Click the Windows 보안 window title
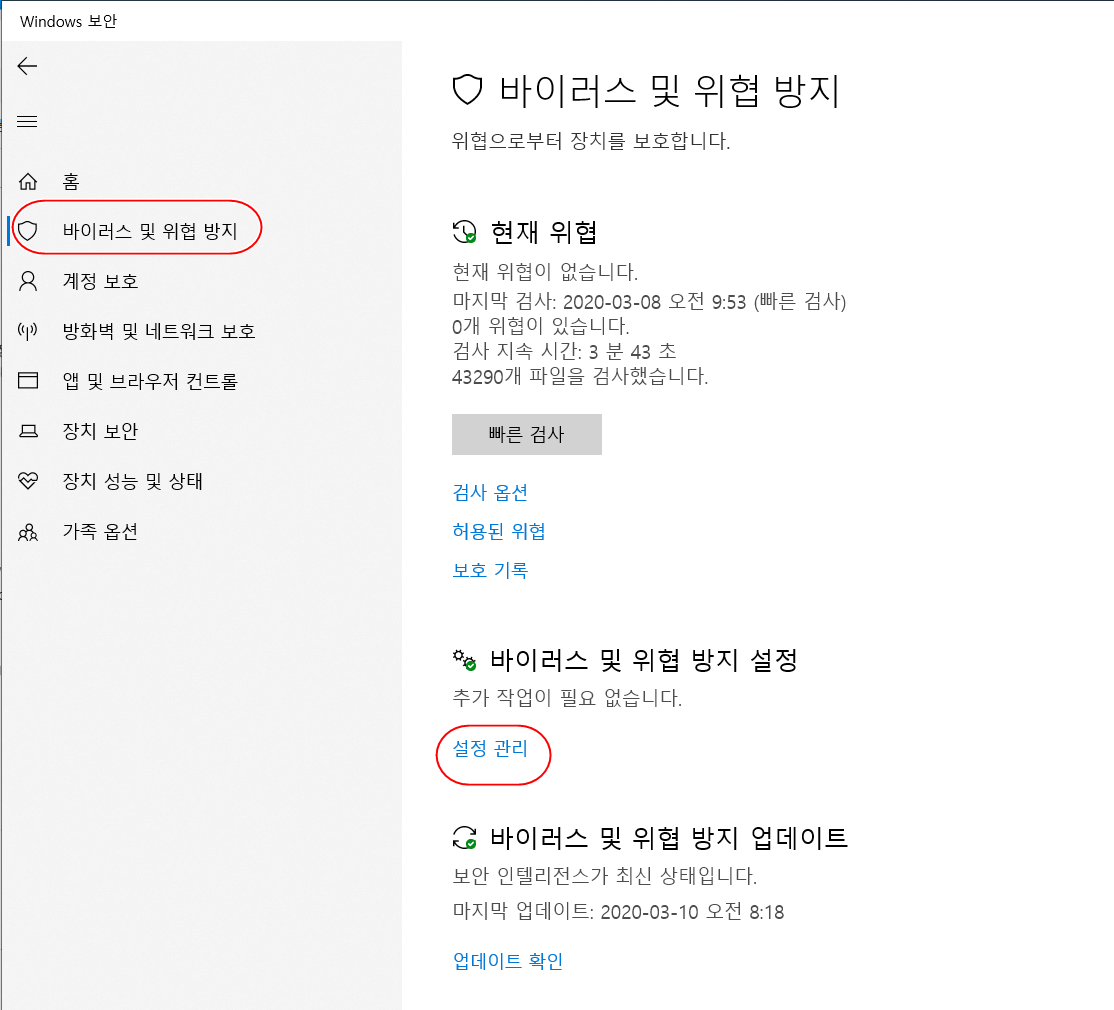The width and height of the screenshot is (1114, 1010). pyautogui.click(x=68, y=21)
